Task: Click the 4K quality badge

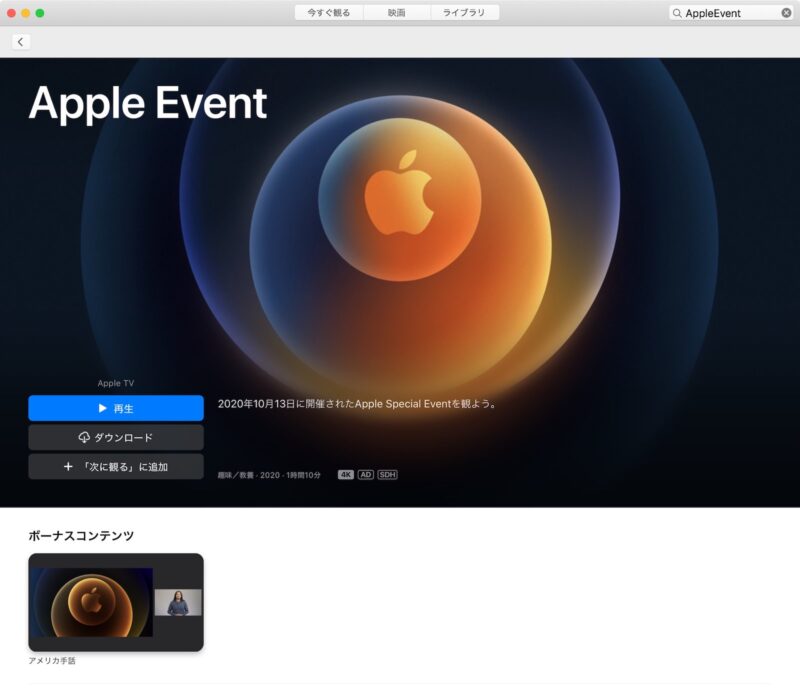Action: point(345,475)
